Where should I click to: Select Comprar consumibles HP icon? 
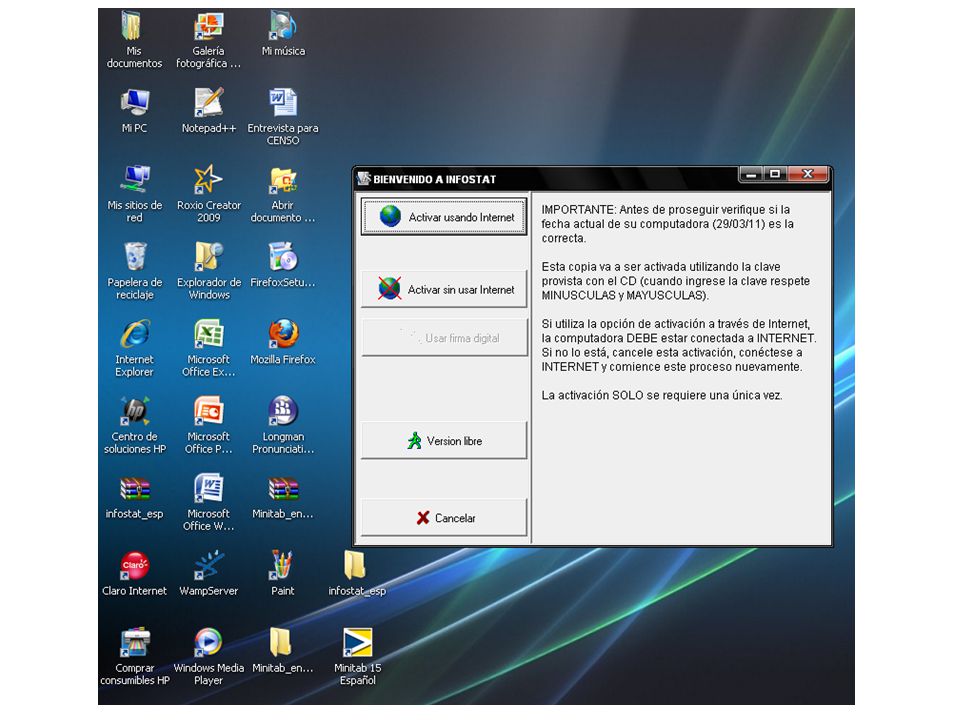click(135, 656)
